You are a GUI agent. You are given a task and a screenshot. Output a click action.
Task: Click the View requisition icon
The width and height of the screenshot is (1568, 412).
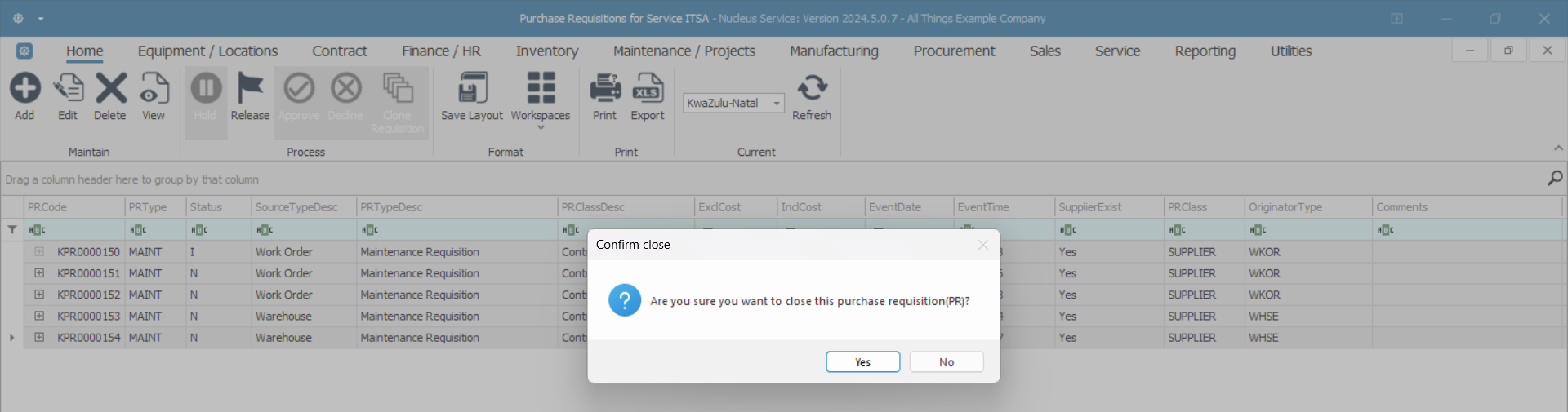click(154, 88)
